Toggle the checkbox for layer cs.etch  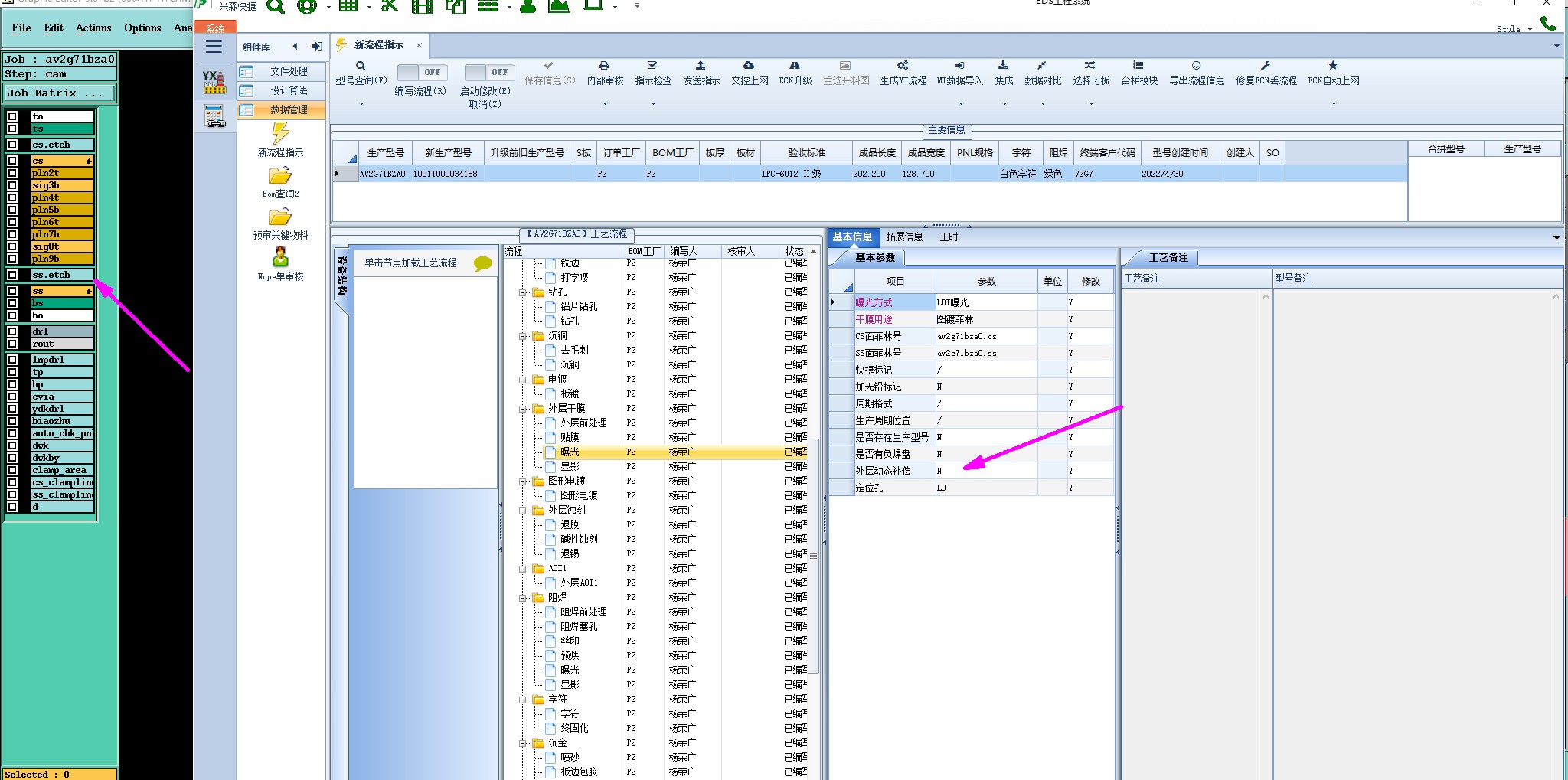coord(12,145)
